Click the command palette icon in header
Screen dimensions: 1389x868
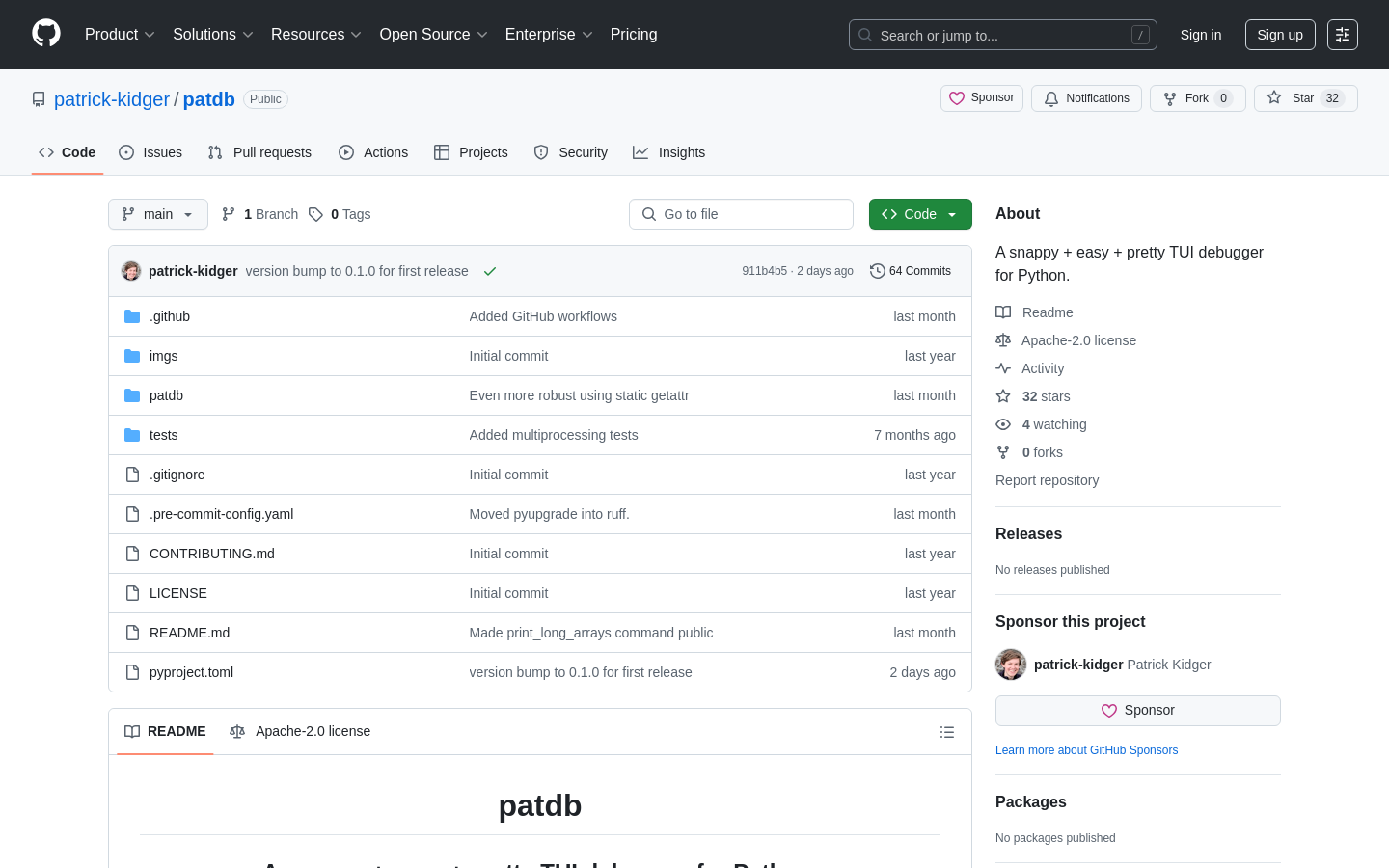1343,35
